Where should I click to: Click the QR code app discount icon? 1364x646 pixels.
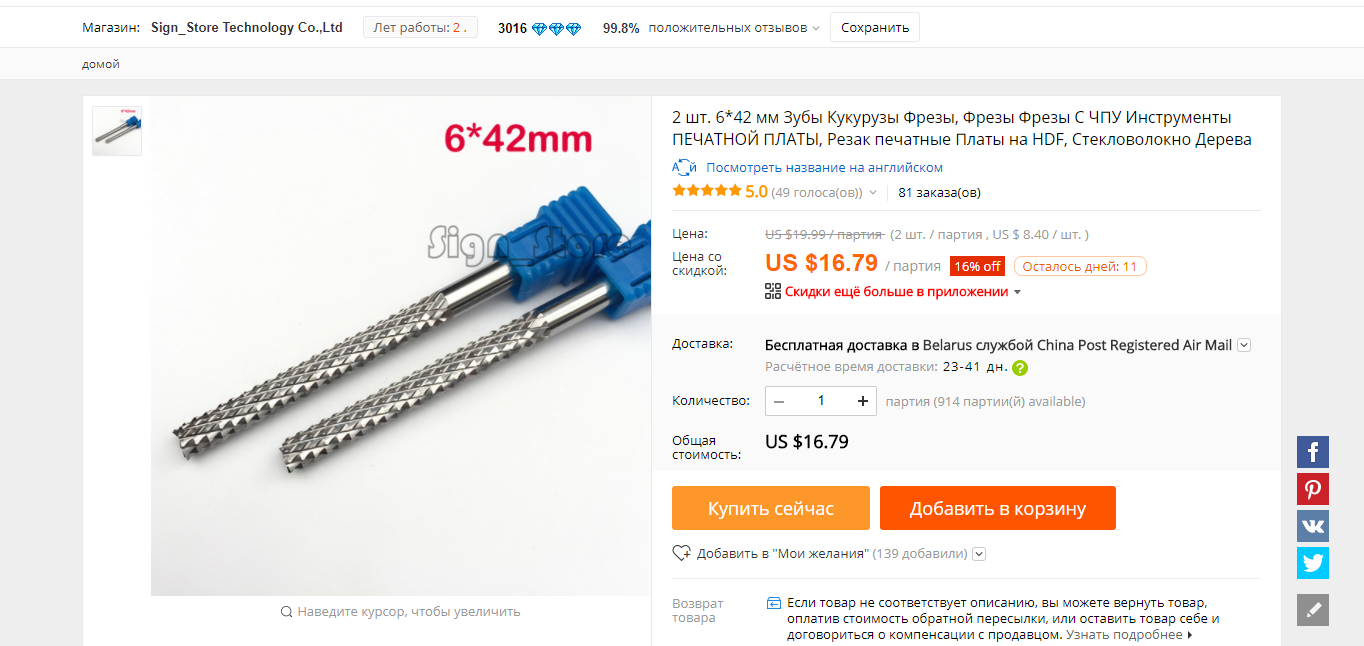pyautogui.click(x=773, y=291)
